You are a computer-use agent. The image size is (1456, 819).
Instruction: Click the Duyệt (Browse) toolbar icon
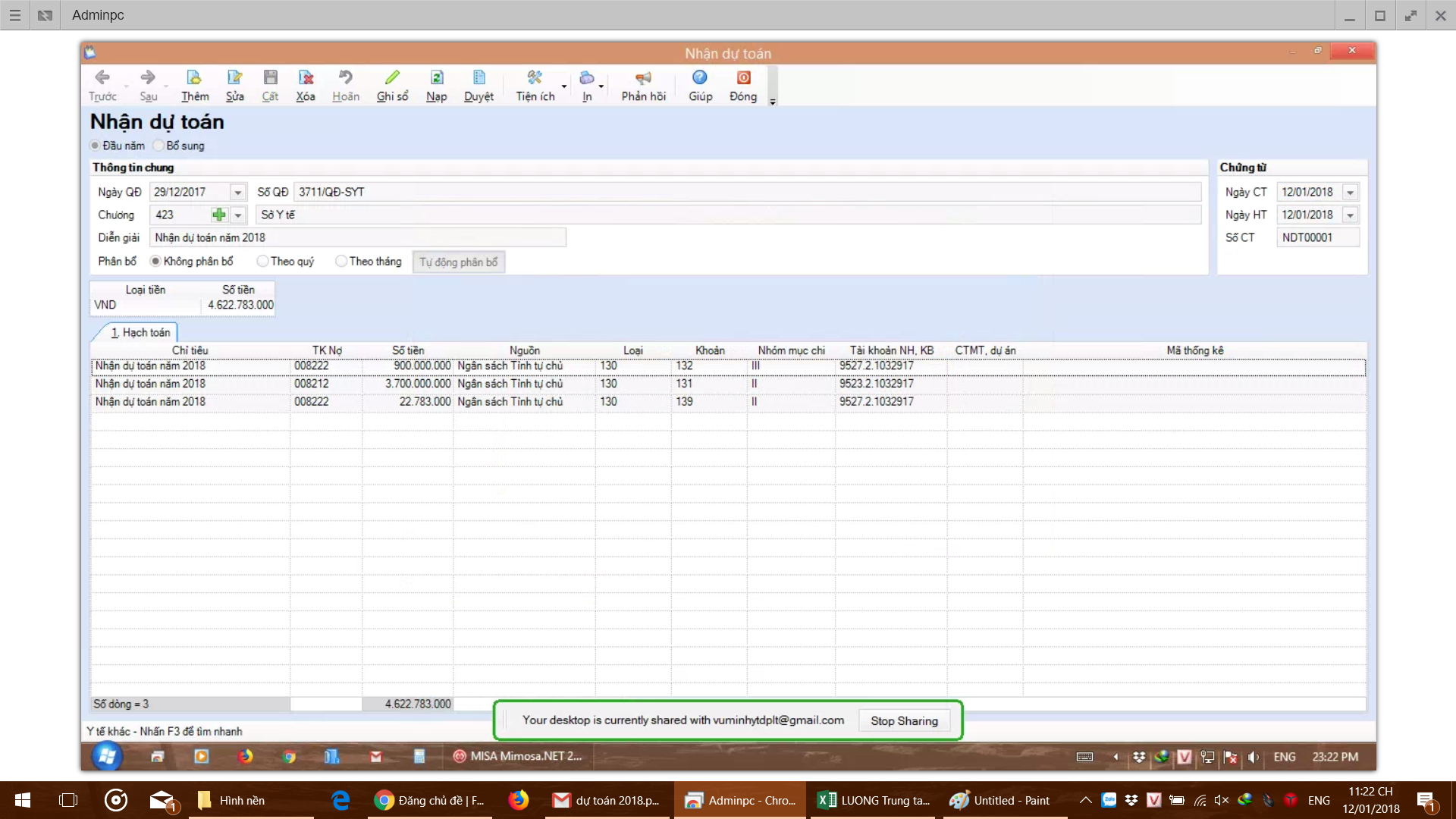point(479,78)
